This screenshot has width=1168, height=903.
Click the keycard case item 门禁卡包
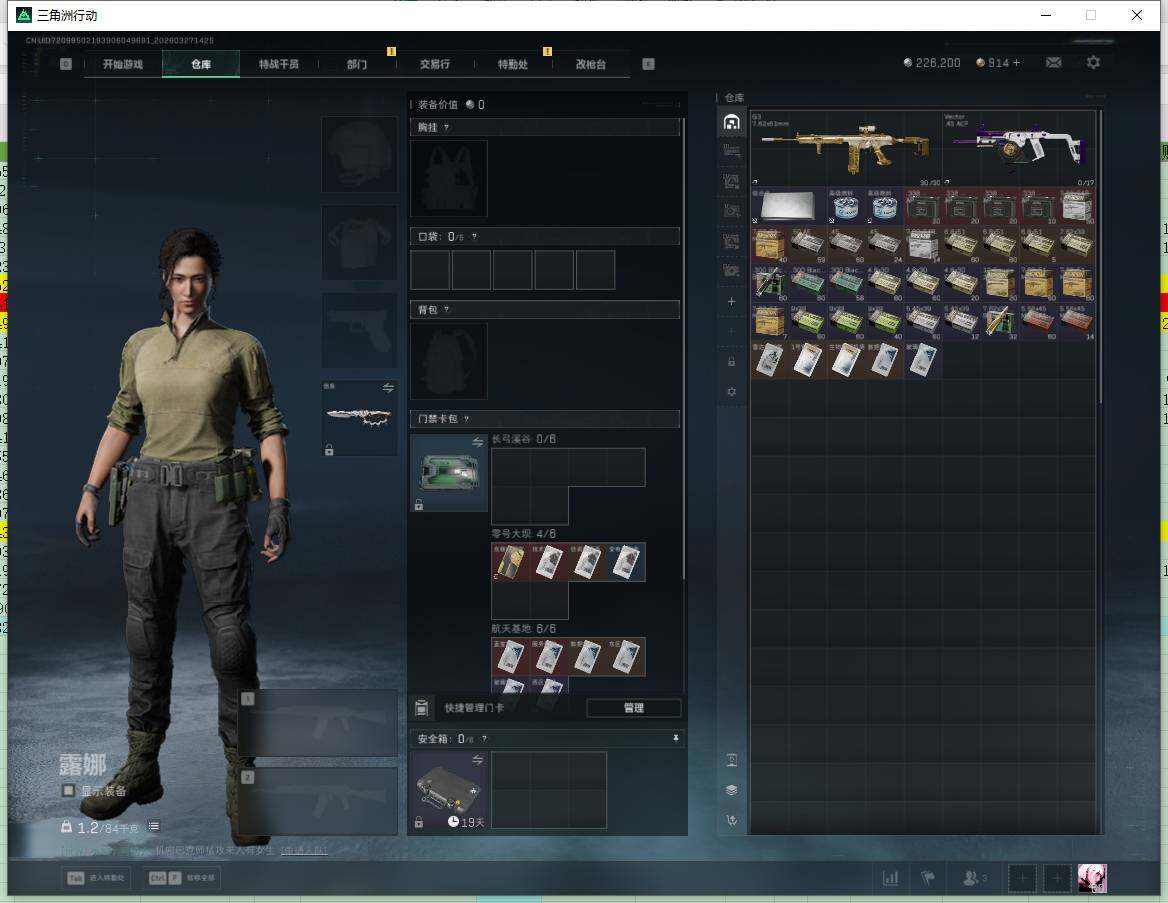449,473
